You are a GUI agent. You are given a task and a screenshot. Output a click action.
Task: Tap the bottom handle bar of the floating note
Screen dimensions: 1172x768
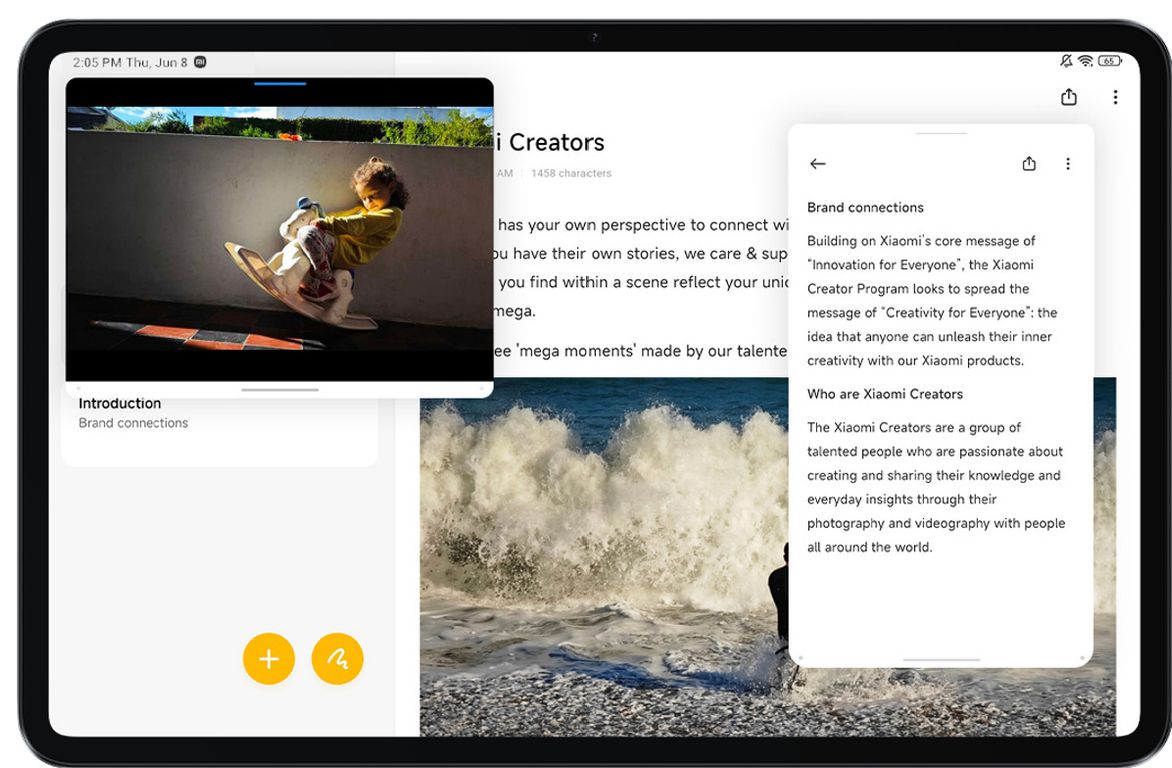click(x=941, y=660)
